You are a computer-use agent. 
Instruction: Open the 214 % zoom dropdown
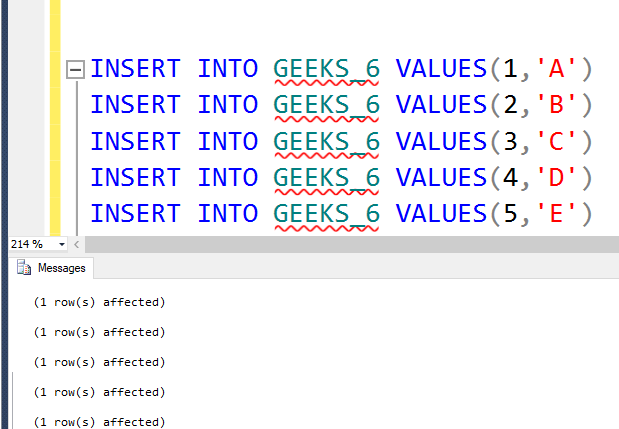[62, 244]
